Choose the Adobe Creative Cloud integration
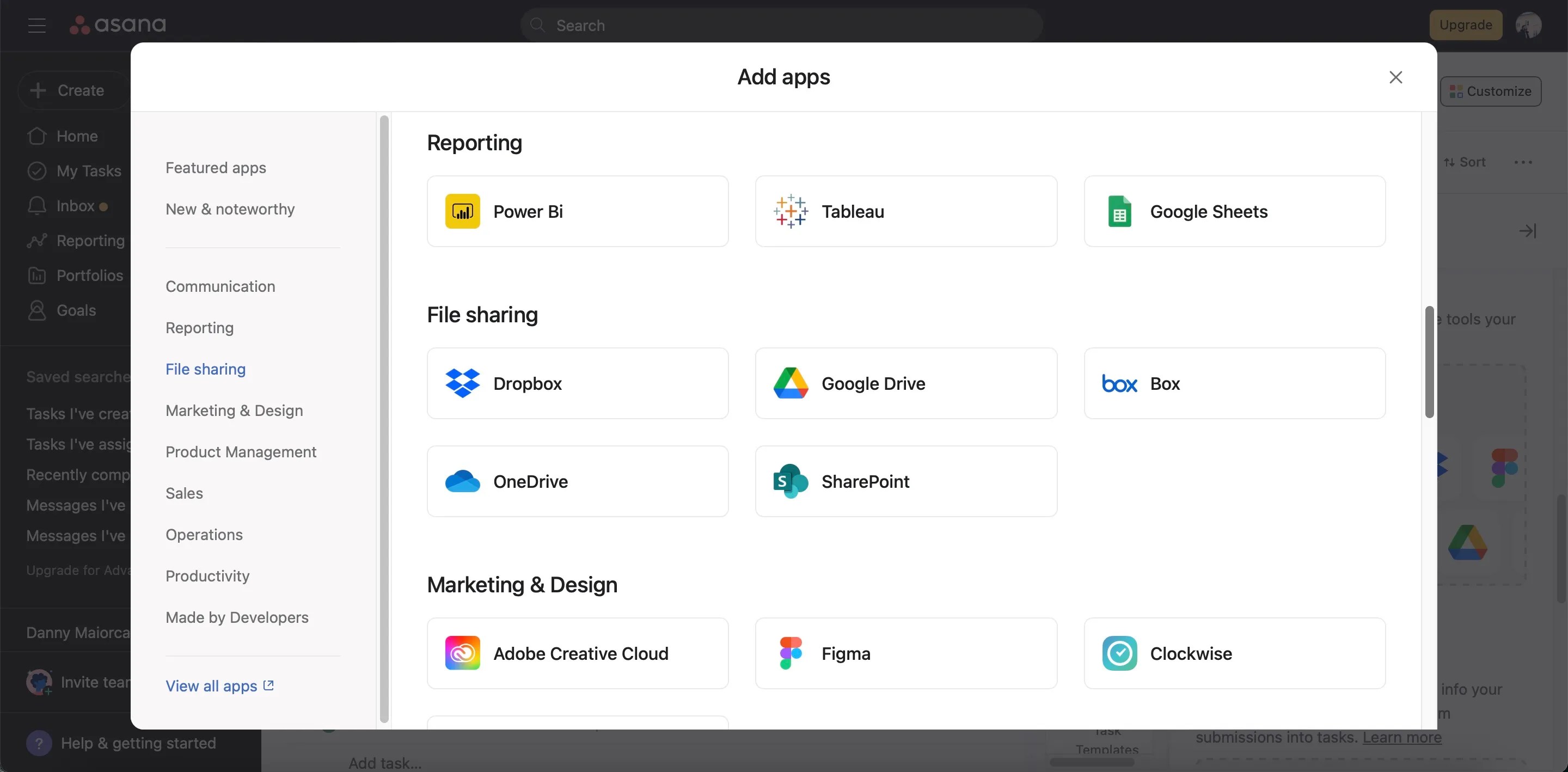Image resolution: width=1568 pixels, height=772 pixels. pyautogui.click(x=577, y=653)
